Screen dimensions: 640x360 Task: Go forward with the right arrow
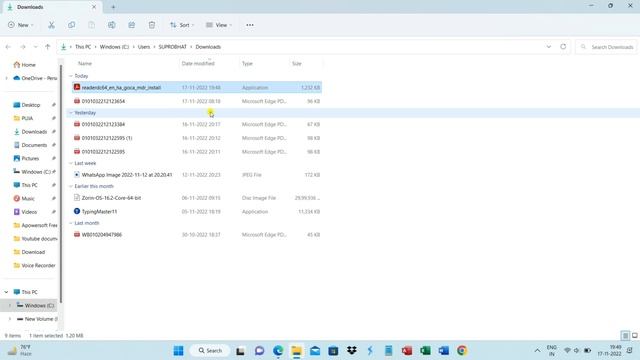pyautogui.click(x=23, y=47)
